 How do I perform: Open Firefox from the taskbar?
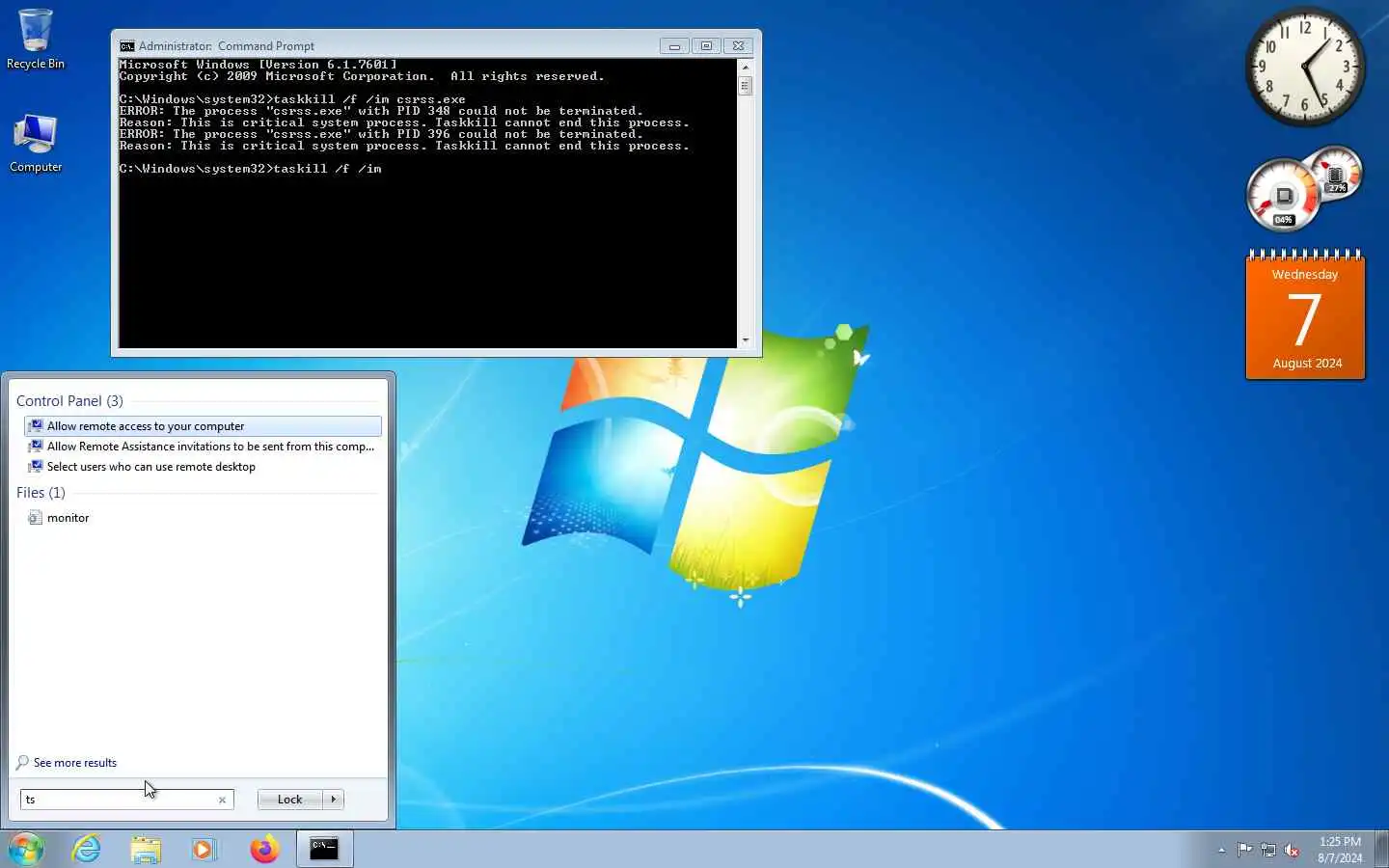[x=264, y=849]
